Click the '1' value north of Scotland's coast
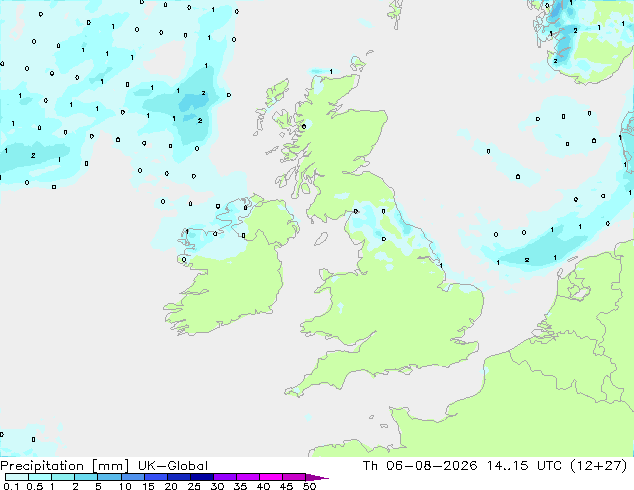Image resolution: width=634 pixels, height=490 pixels. 331,72
